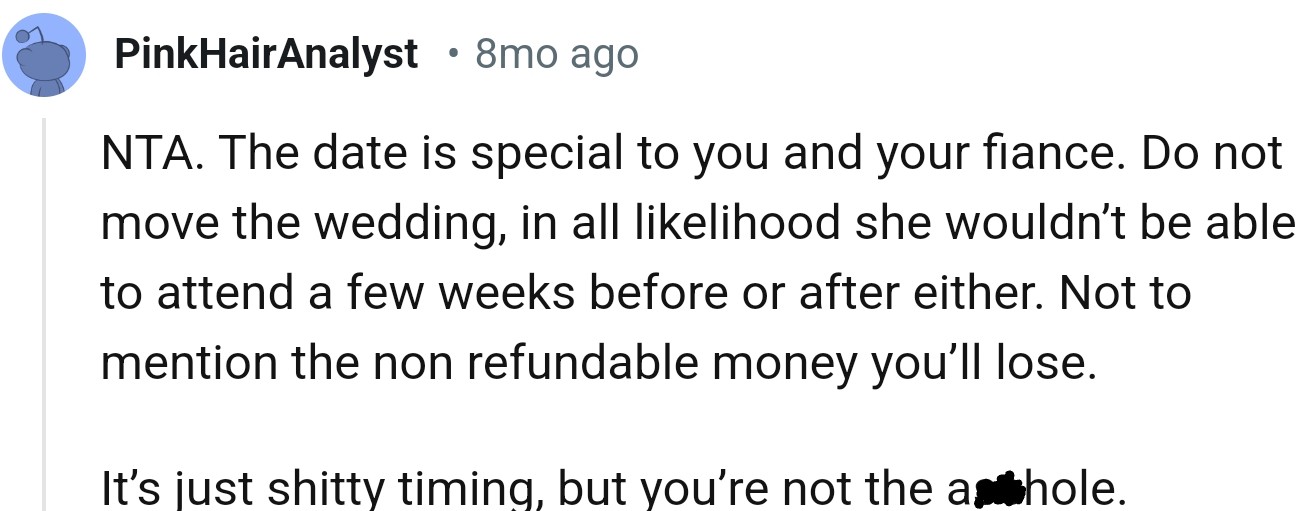Collapse the comment via the vertical thread line
Image resolution: width=1310 pixels, height=511 pixels.
[x=43, y=314]
